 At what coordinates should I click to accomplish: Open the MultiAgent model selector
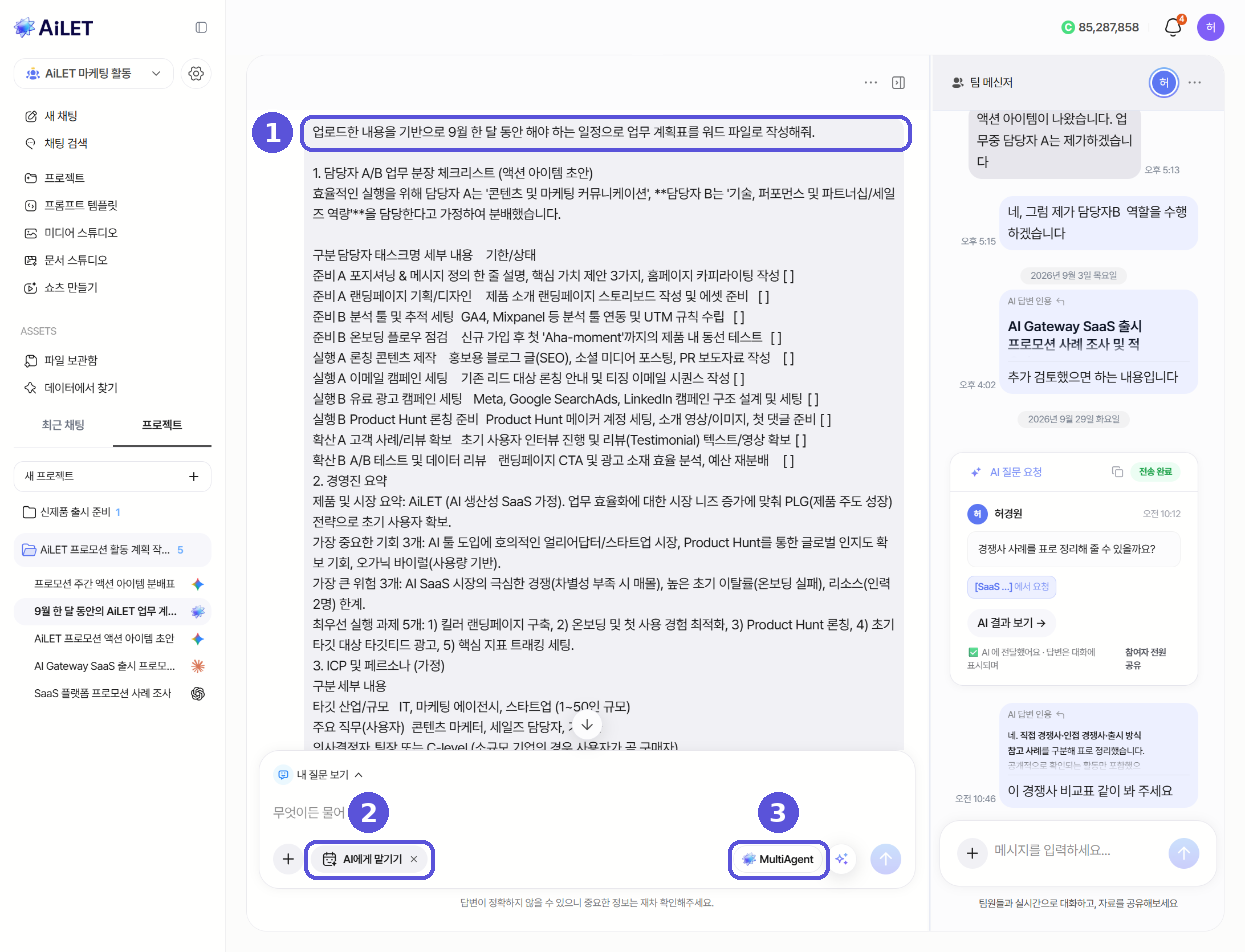click(x=779, y=859)
